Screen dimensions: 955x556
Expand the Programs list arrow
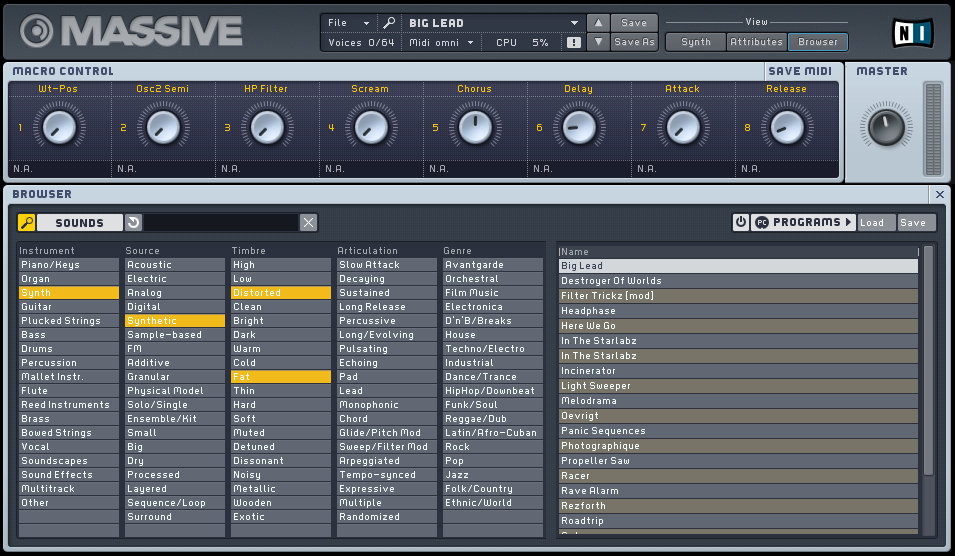pos(848,222)
